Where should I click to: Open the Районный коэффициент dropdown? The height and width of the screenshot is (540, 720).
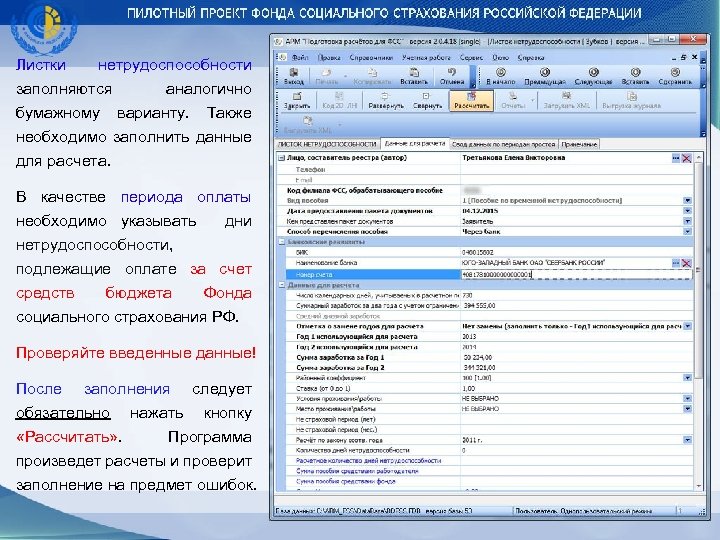tap(687, 378)
